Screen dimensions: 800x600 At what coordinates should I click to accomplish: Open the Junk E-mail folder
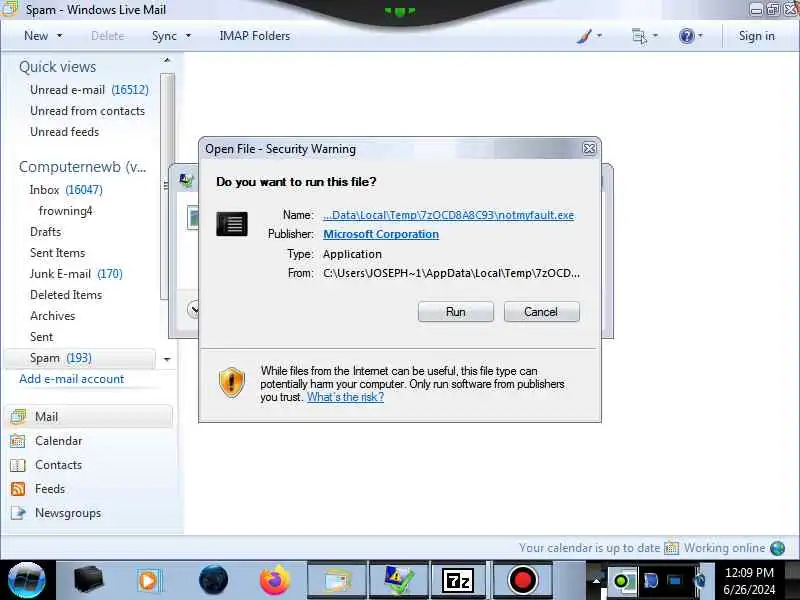pos(76,274)
